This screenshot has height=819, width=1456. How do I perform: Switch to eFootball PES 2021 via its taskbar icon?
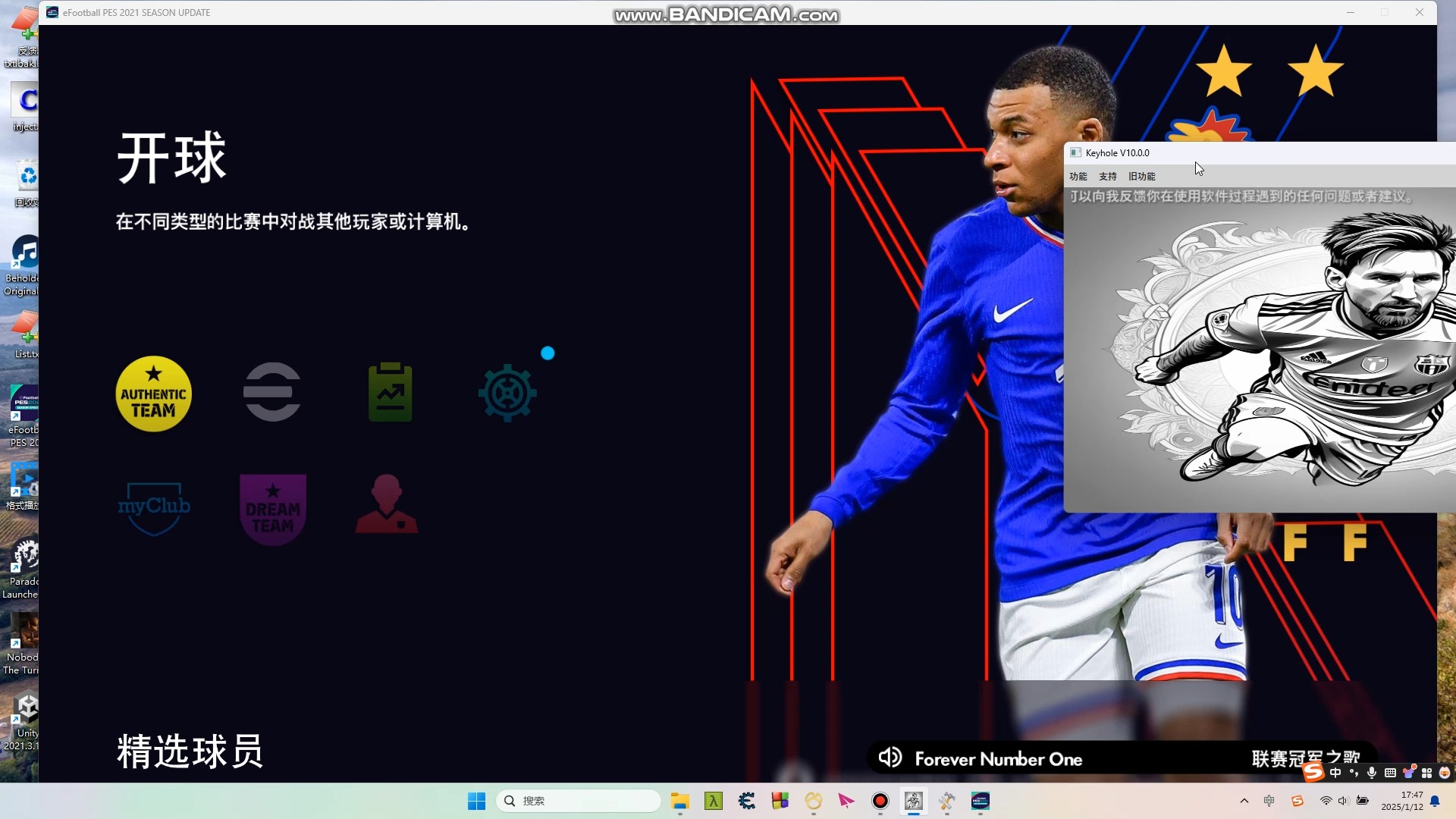click(x=981, y=802)
